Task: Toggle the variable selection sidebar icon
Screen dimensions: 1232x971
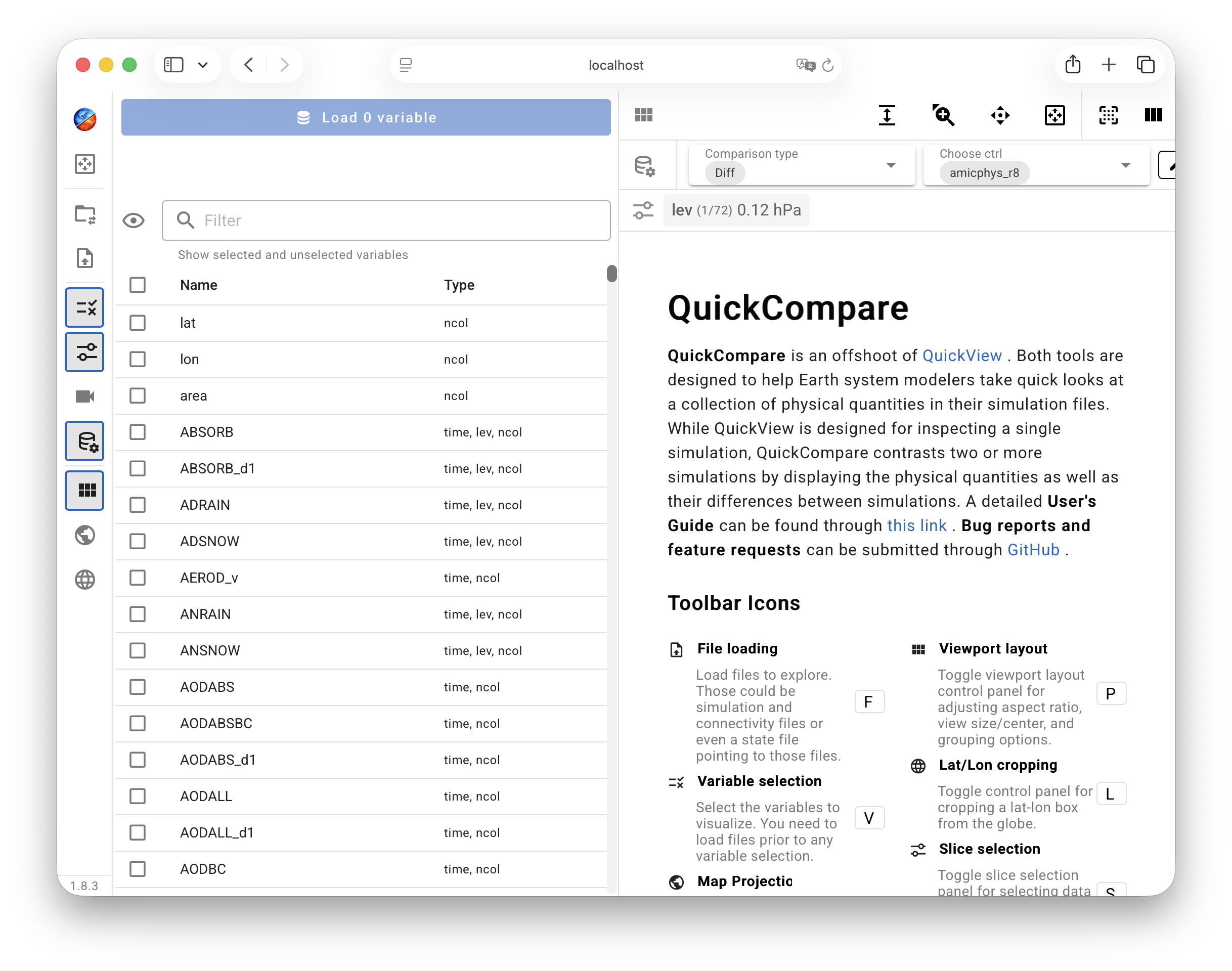Action: tap(84, 307)
